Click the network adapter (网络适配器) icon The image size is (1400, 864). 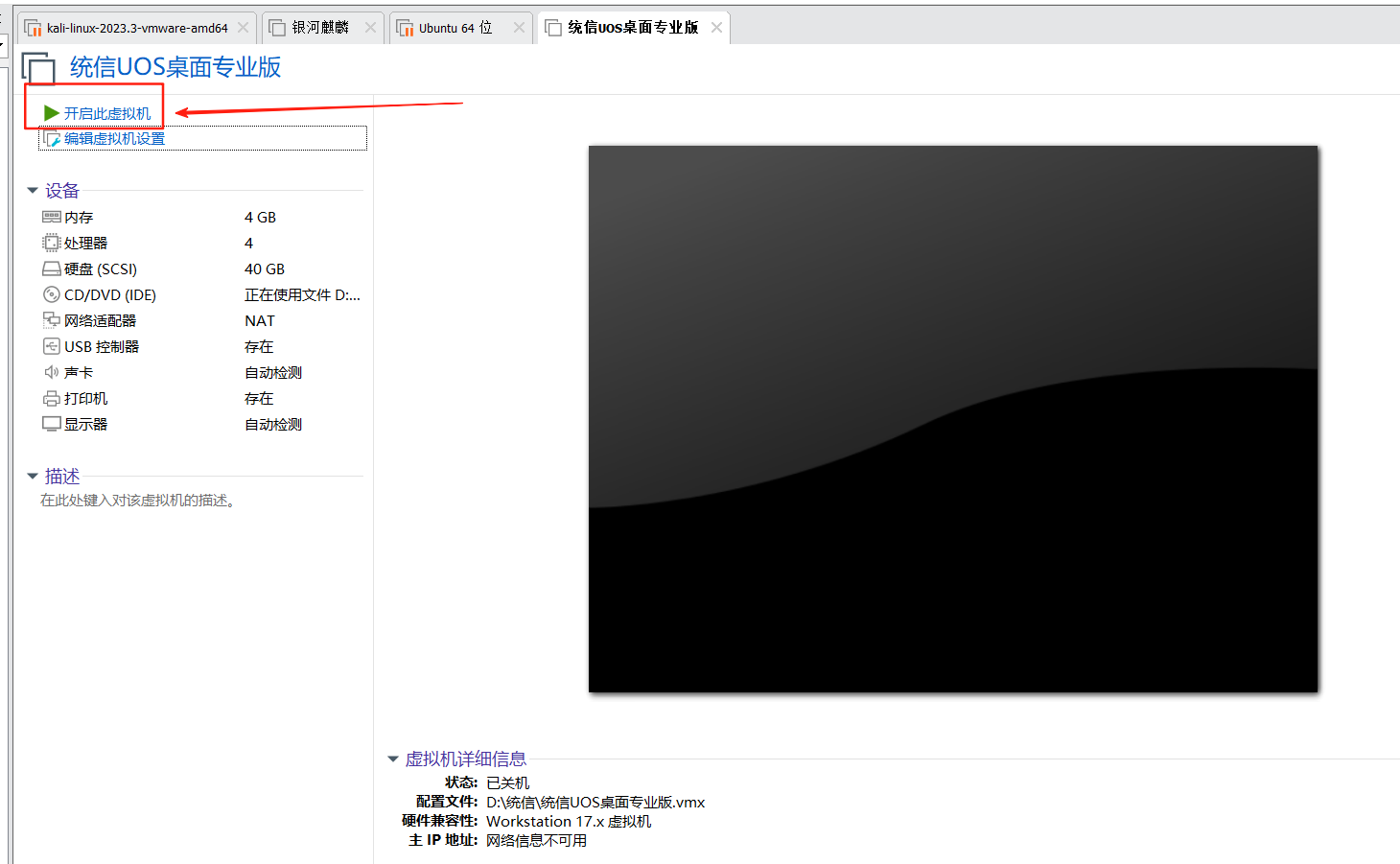pyautogui.click(x=52, y=321)
